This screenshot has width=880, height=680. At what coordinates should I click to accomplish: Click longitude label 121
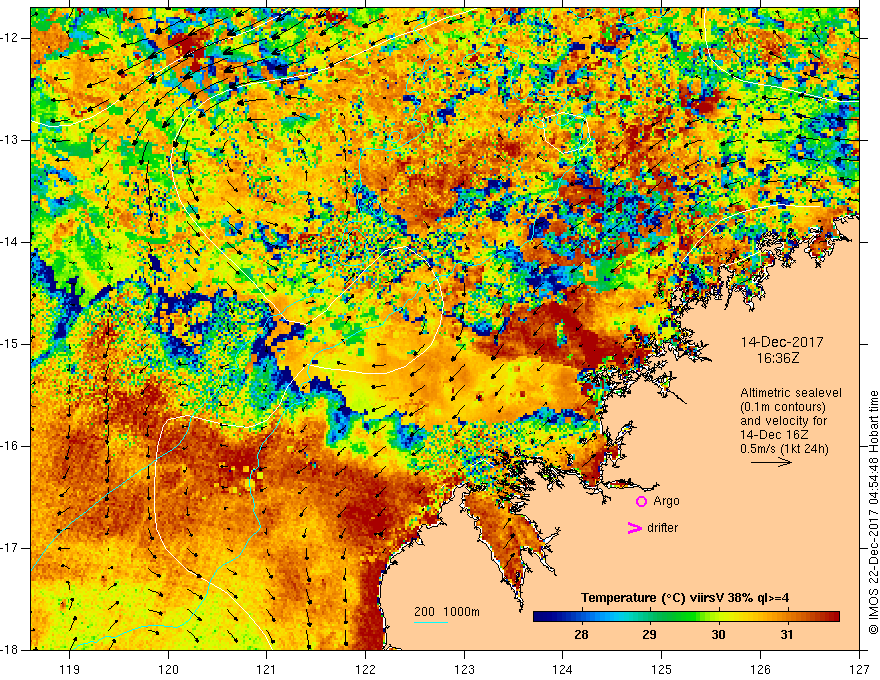[267, 669]
